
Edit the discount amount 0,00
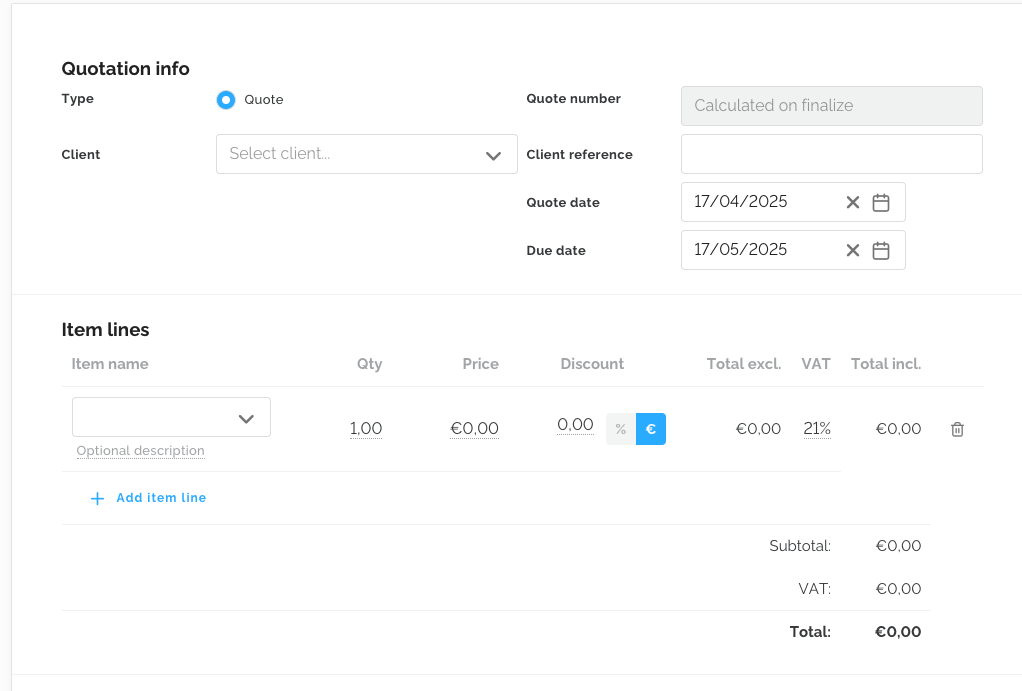pos(575,425)
